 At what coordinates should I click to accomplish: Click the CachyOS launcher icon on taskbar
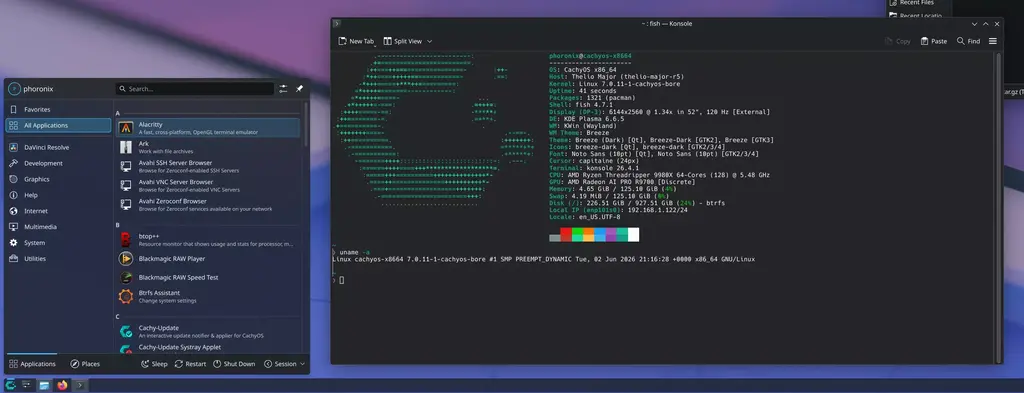(x=11, y=385)
